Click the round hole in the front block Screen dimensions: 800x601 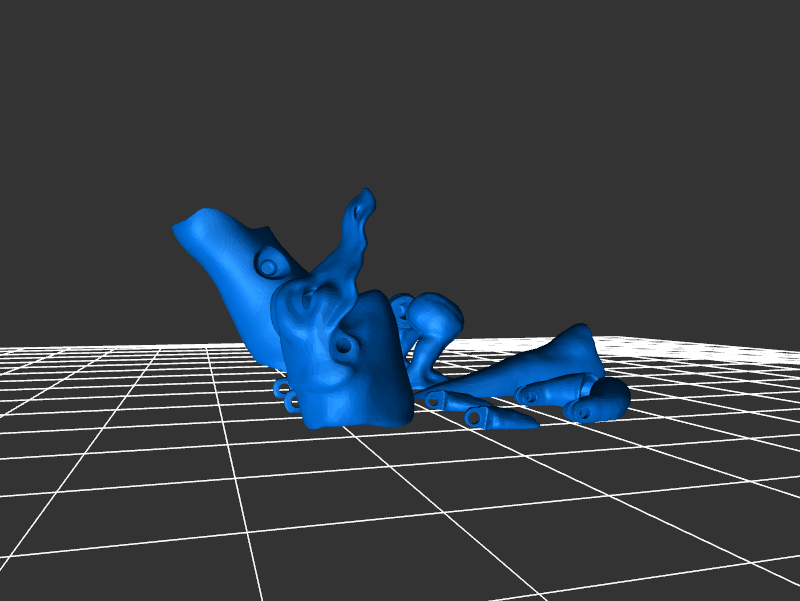click(344, 346)
